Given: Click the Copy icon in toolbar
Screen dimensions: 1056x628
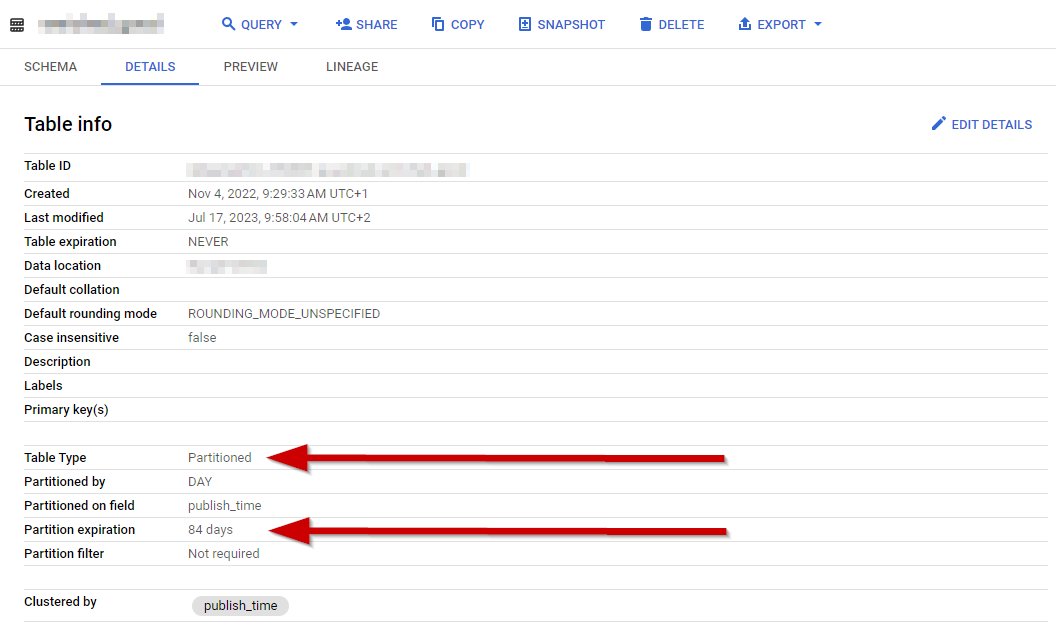Looking at the screenshot, I should (438, 24).
